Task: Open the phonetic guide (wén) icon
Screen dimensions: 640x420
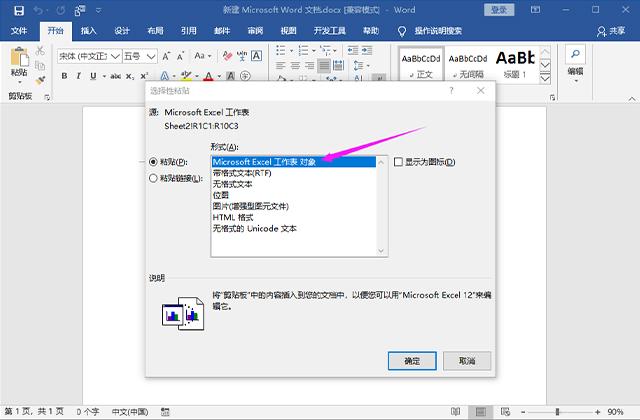Action: (x=242, y=56)
